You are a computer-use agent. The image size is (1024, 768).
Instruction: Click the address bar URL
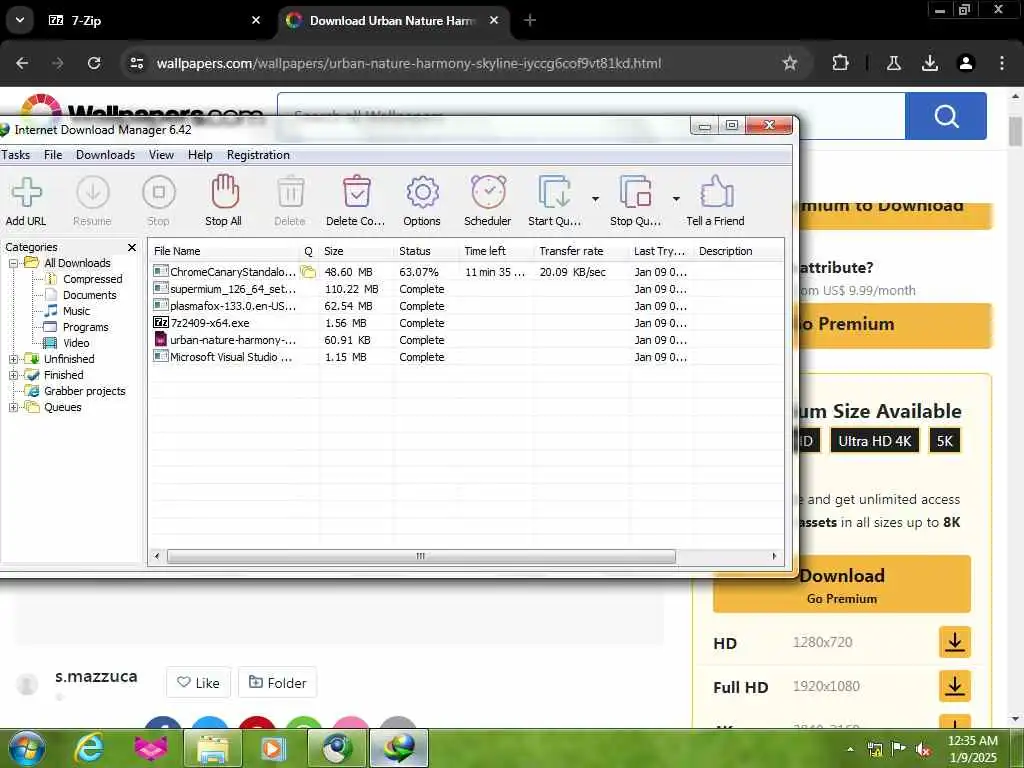click(409, 63)
